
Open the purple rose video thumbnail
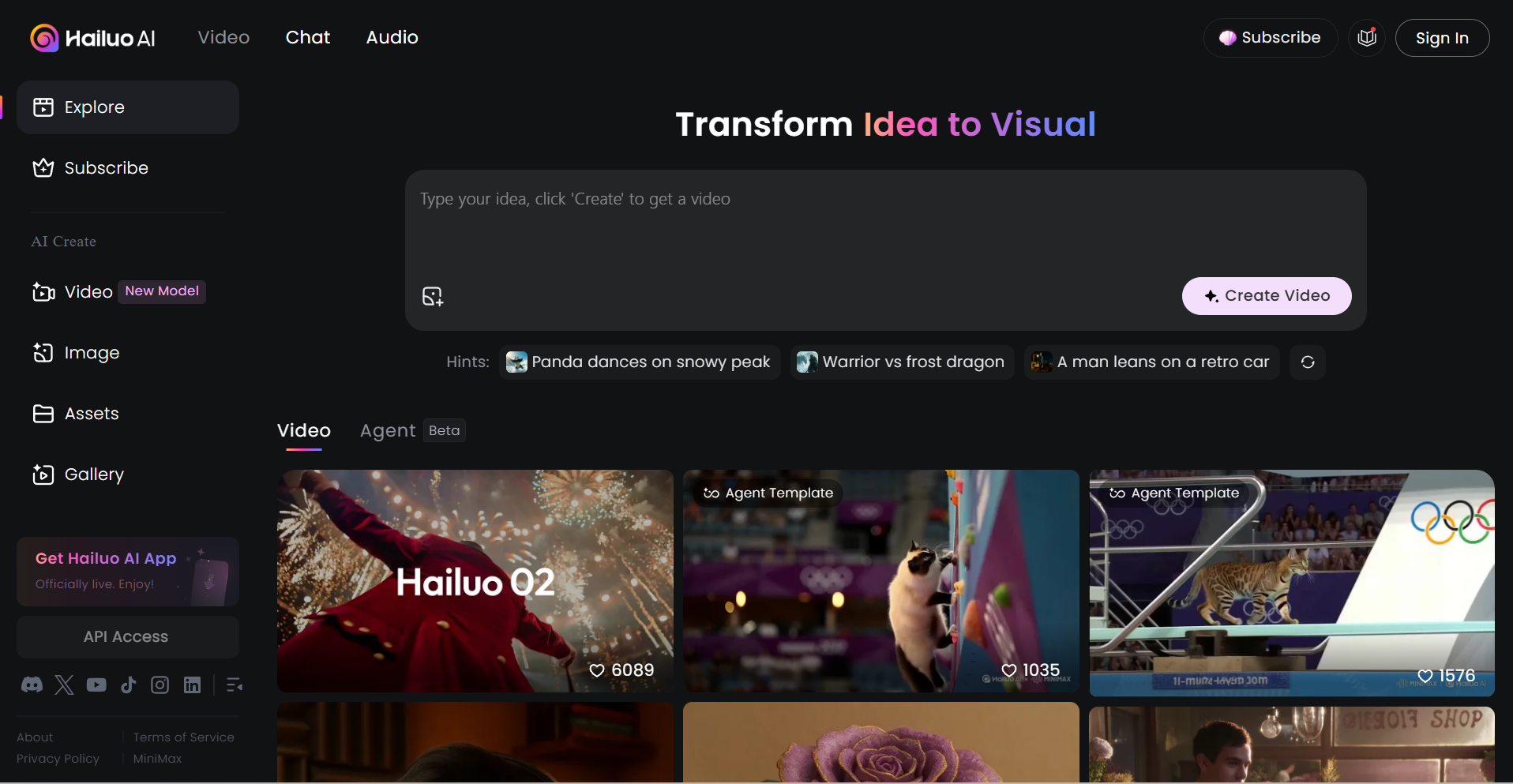tap(881, 742)
